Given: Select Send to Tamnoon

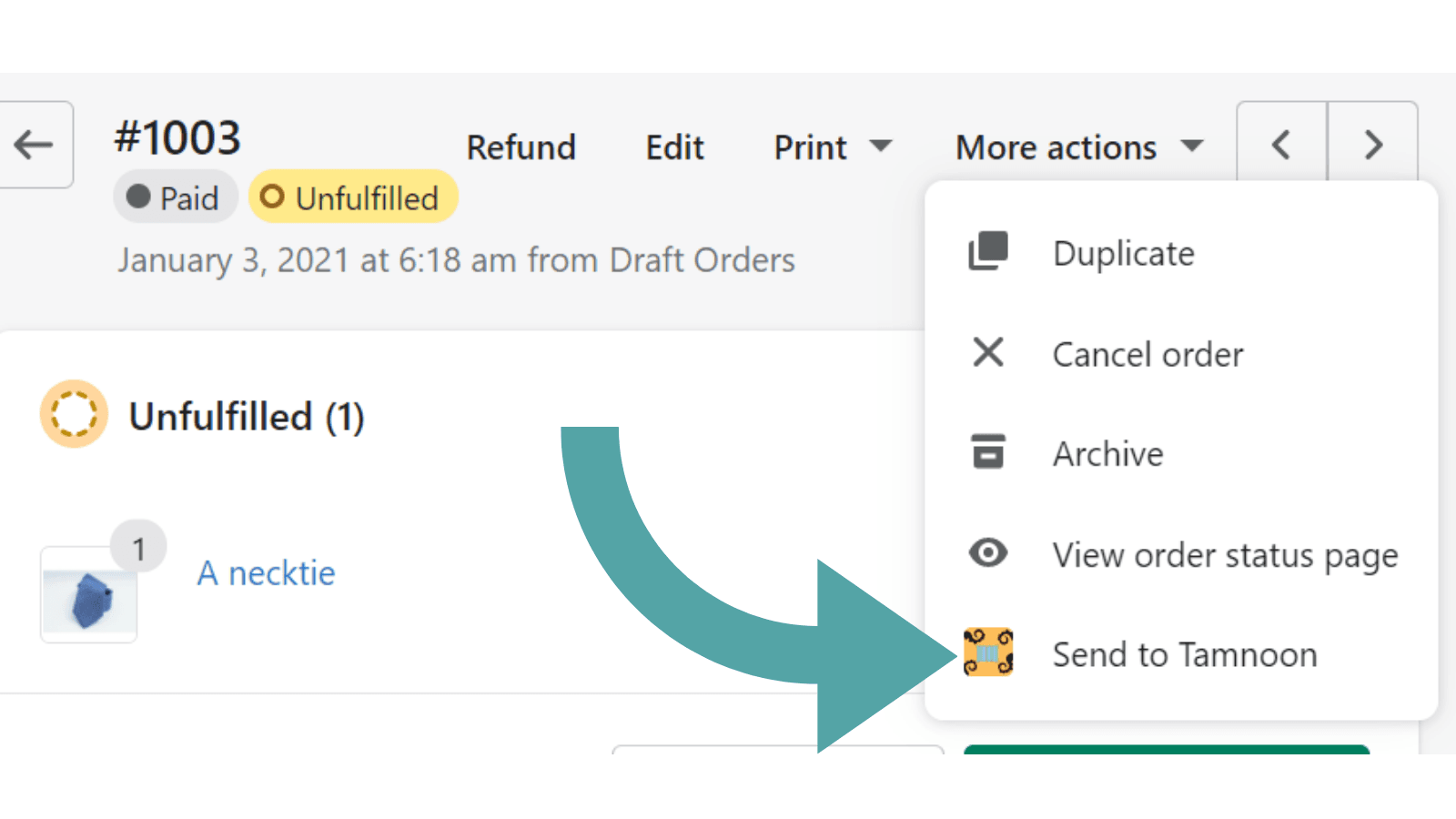Looking at the screenshot, I should click(1184, 653).
